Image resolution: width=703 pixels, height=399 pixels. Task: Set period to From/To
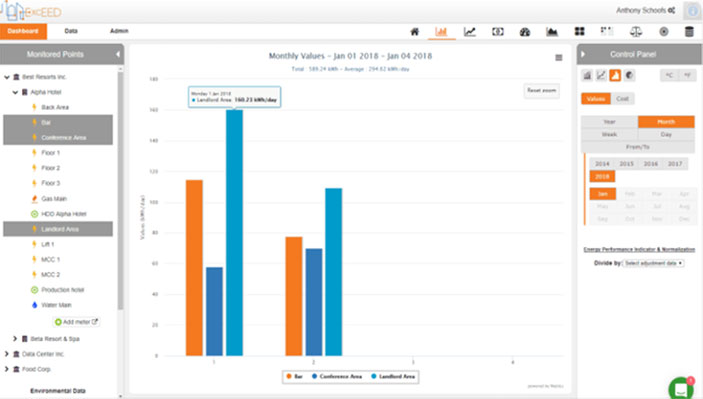click(638, 147)
